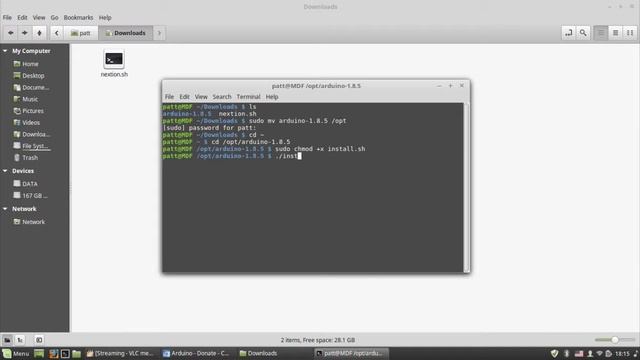Go forward with the forward arrow
640x360 pixels.
(x=25, y=33)
